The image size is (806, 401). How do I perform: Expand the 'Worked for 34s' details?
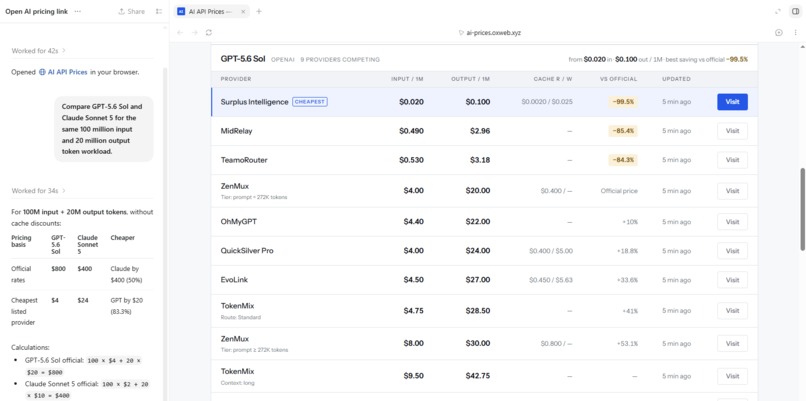point(39,191)
